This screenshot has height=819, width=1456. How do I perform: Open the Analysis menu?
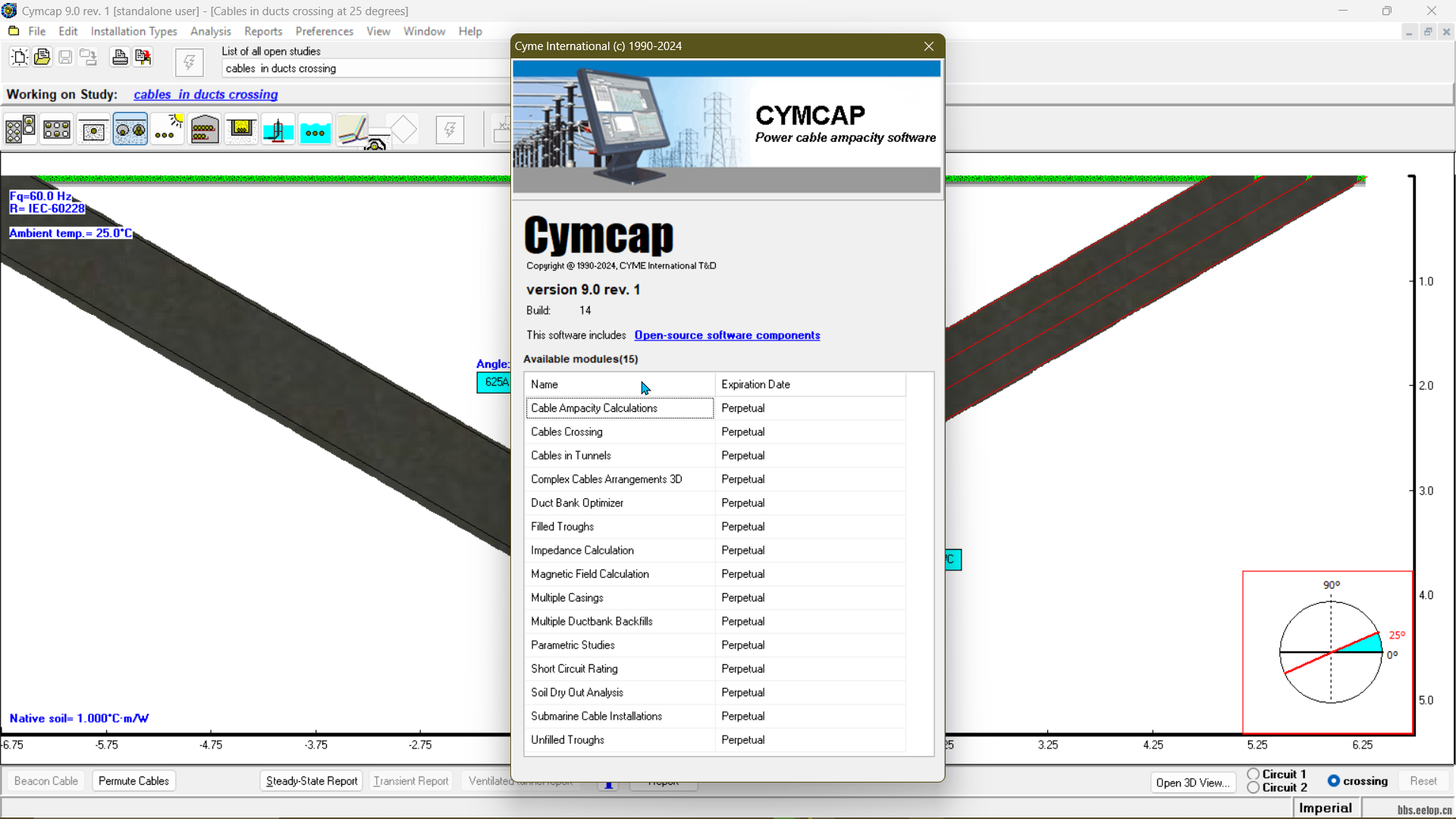click(210, 31)
